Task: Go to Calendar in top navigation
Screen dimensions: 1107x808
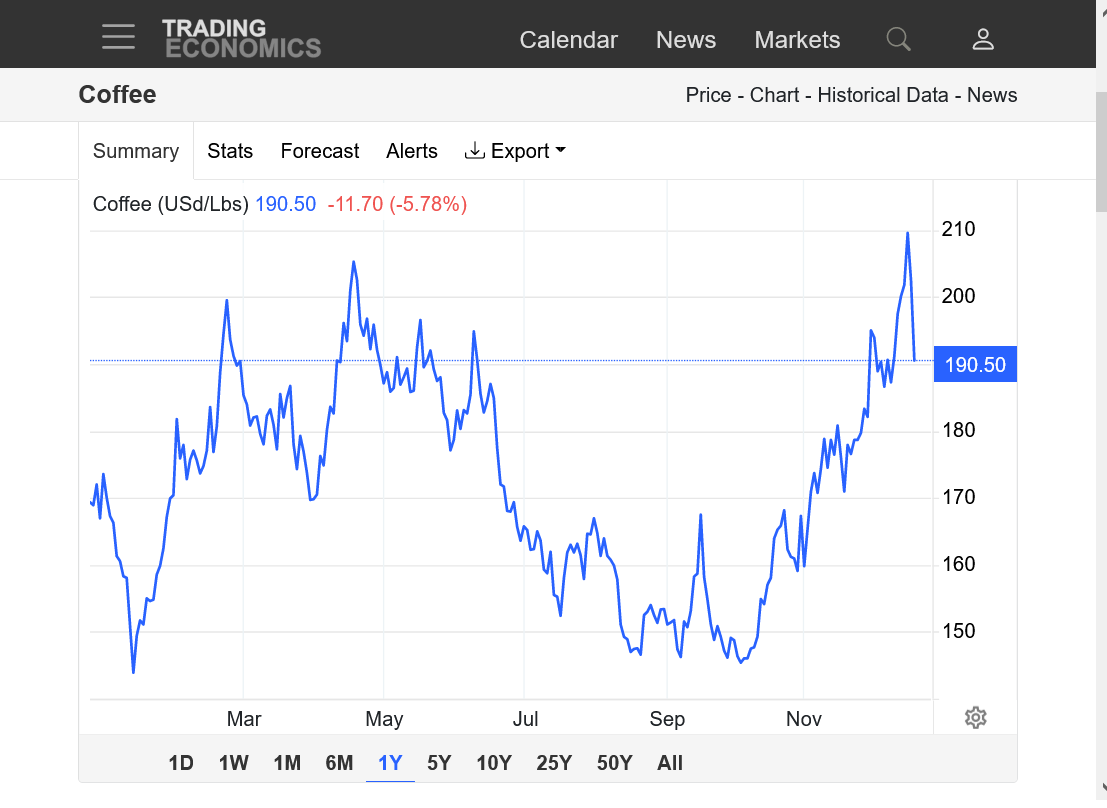Action: point(568,40)
